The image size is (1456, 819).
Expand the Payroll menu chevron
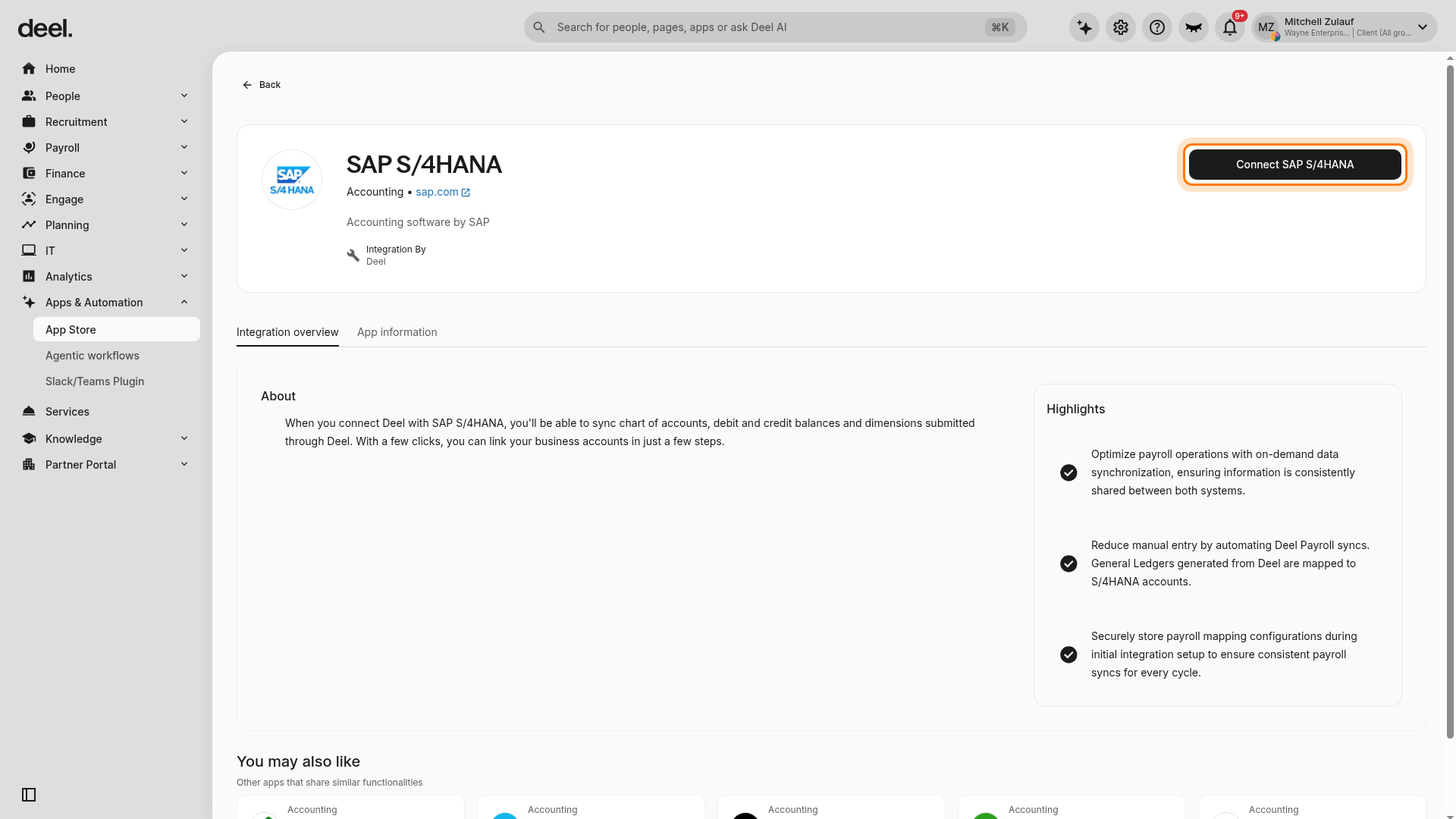click(x=184, y=147)
